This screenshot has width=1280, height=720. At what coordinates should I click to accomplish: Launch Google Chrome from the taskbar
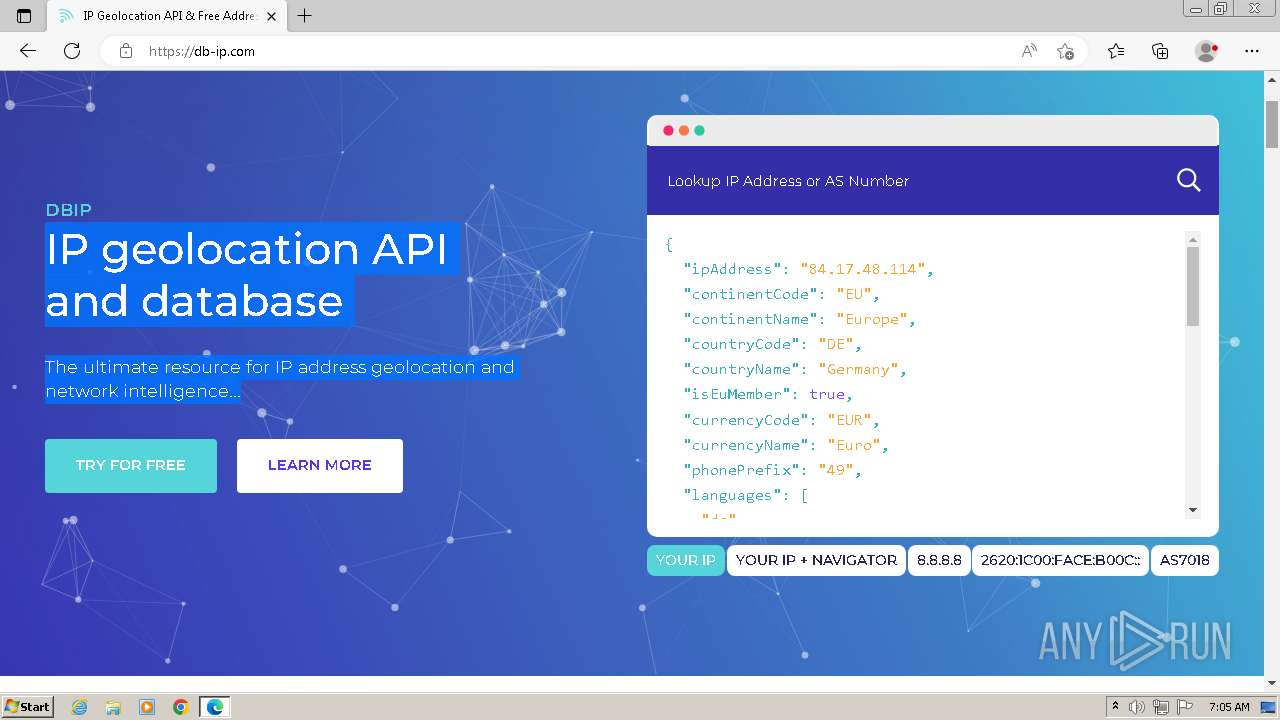[181, 707]
